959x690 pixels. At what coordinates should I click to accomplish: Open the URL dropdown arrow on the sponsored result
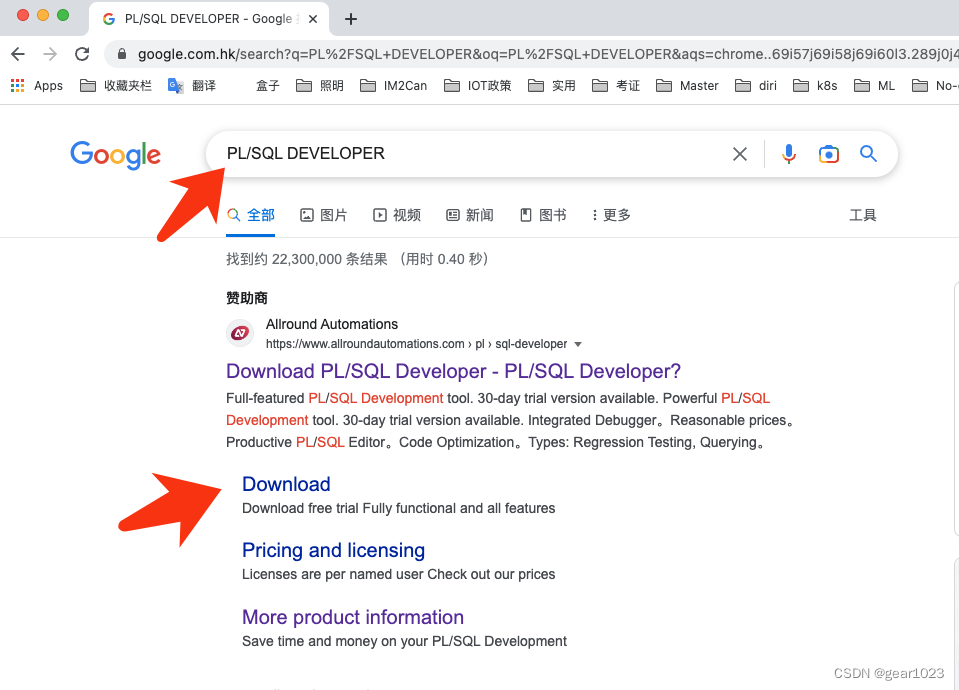[578, 343]
